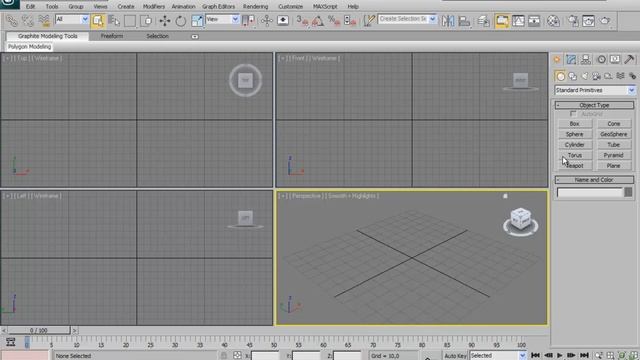The width and height of the screenshot is (640, 360).
Task: Open Modify command panel tab
Action: (x=571, y=60)
